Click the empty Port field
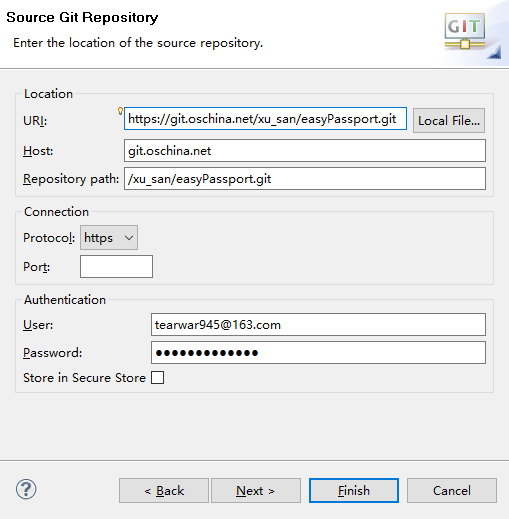509x519 pixels. tap(116, 266)
